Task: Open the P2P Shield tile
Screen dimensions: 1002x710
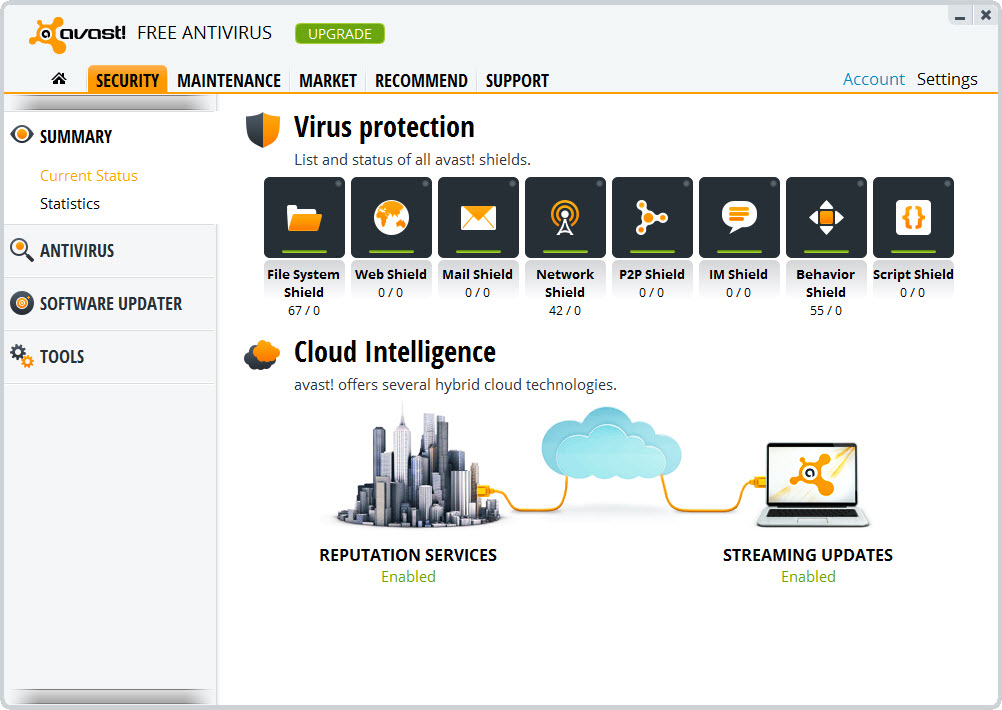Action: pyautogui.click(x=652, y=217)
